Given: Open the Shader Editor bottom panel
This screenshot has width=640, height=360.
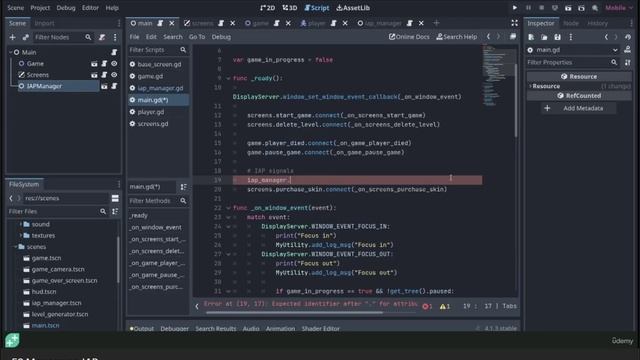Looking at the screenshot, I should (x=320, y=329).
